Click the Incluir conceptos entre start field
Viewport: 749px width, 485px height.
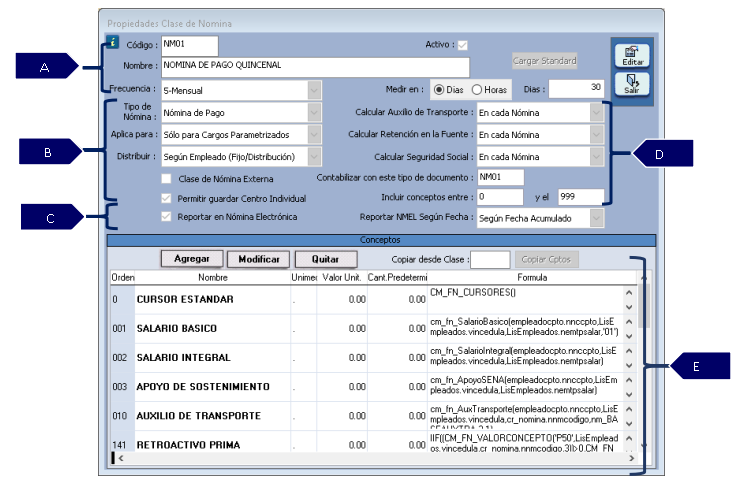tap(500, 197)
